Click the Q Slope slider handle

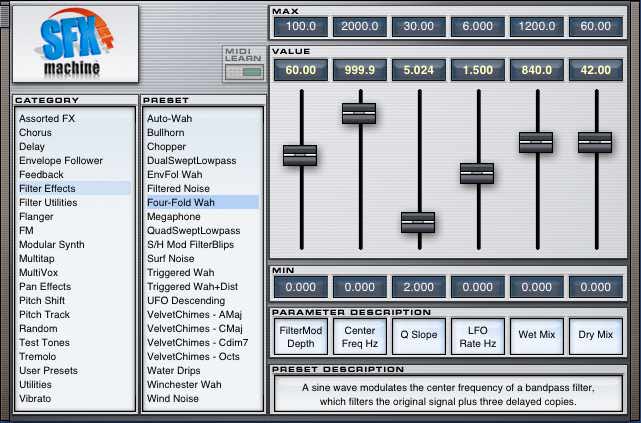(418, 222)
